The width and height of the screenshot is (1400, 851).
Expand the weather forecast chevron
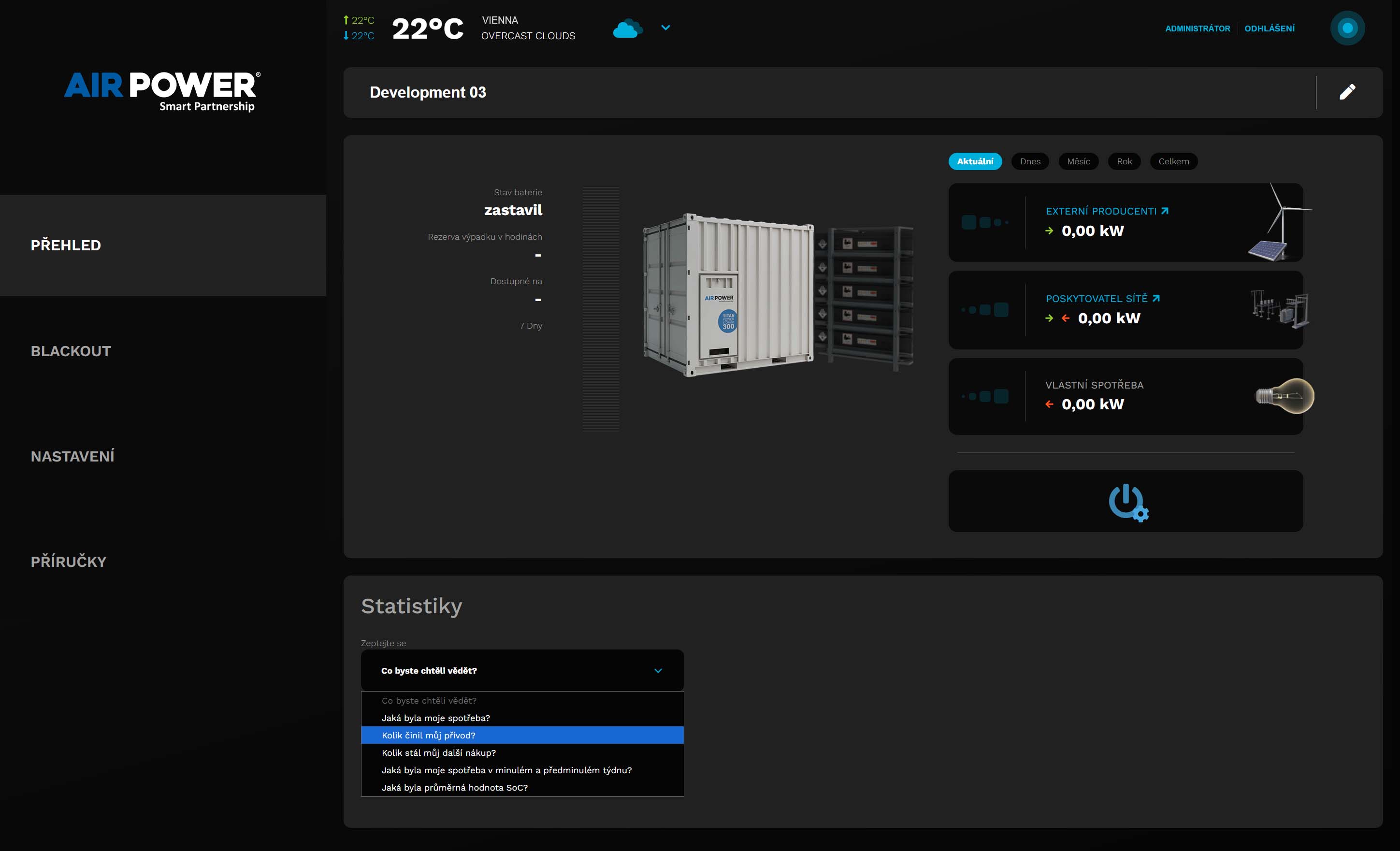665,27
